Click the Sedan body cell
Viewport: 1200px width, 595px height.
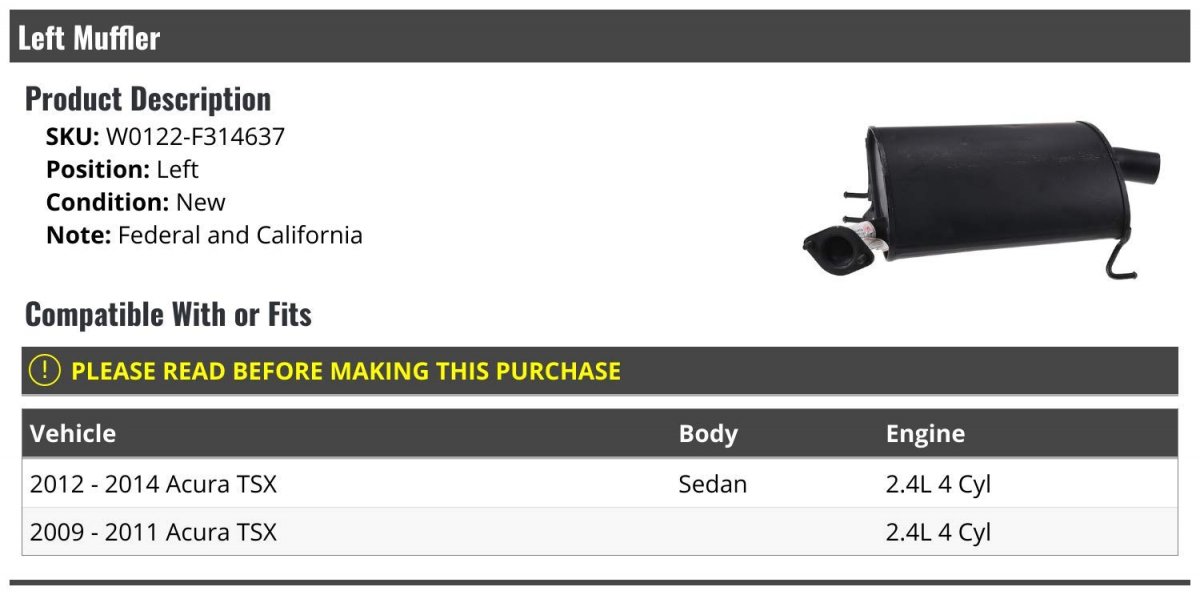pyautogui.click(x=712, y=484)
